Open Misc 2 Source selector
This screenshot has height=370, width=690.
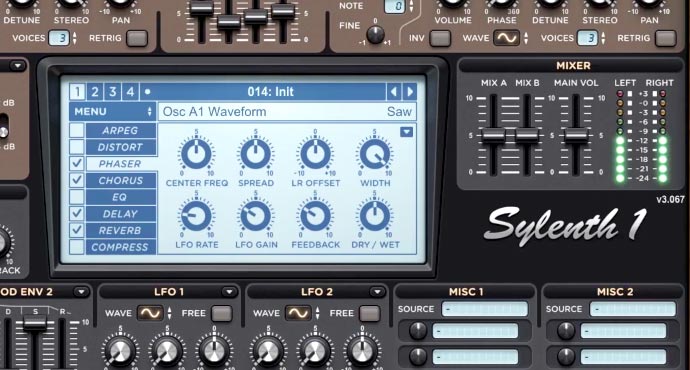pos(632,309)
